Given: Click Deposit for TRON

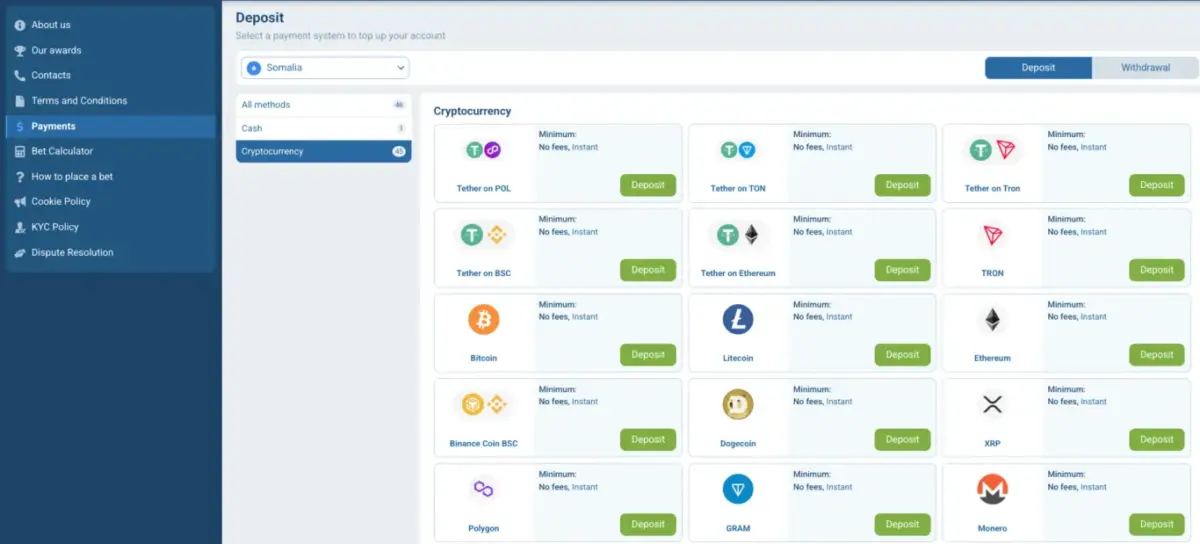Looking at the screenshot, I should pyautogui.click(x=1156, y=270).
